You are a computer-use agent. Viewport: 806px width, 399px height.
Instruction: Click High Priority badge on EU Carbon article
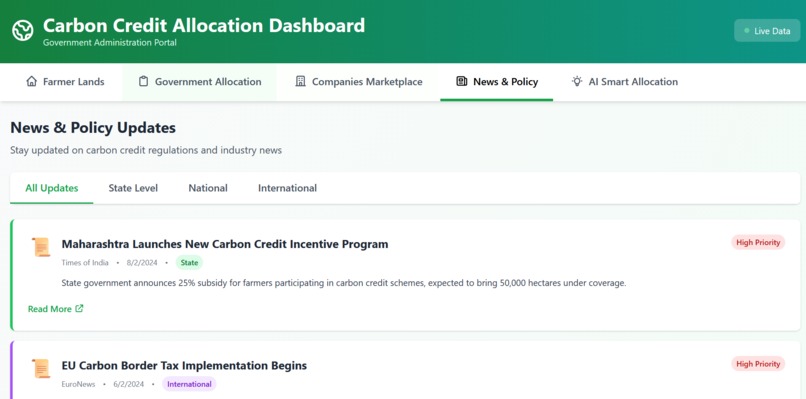758,364
